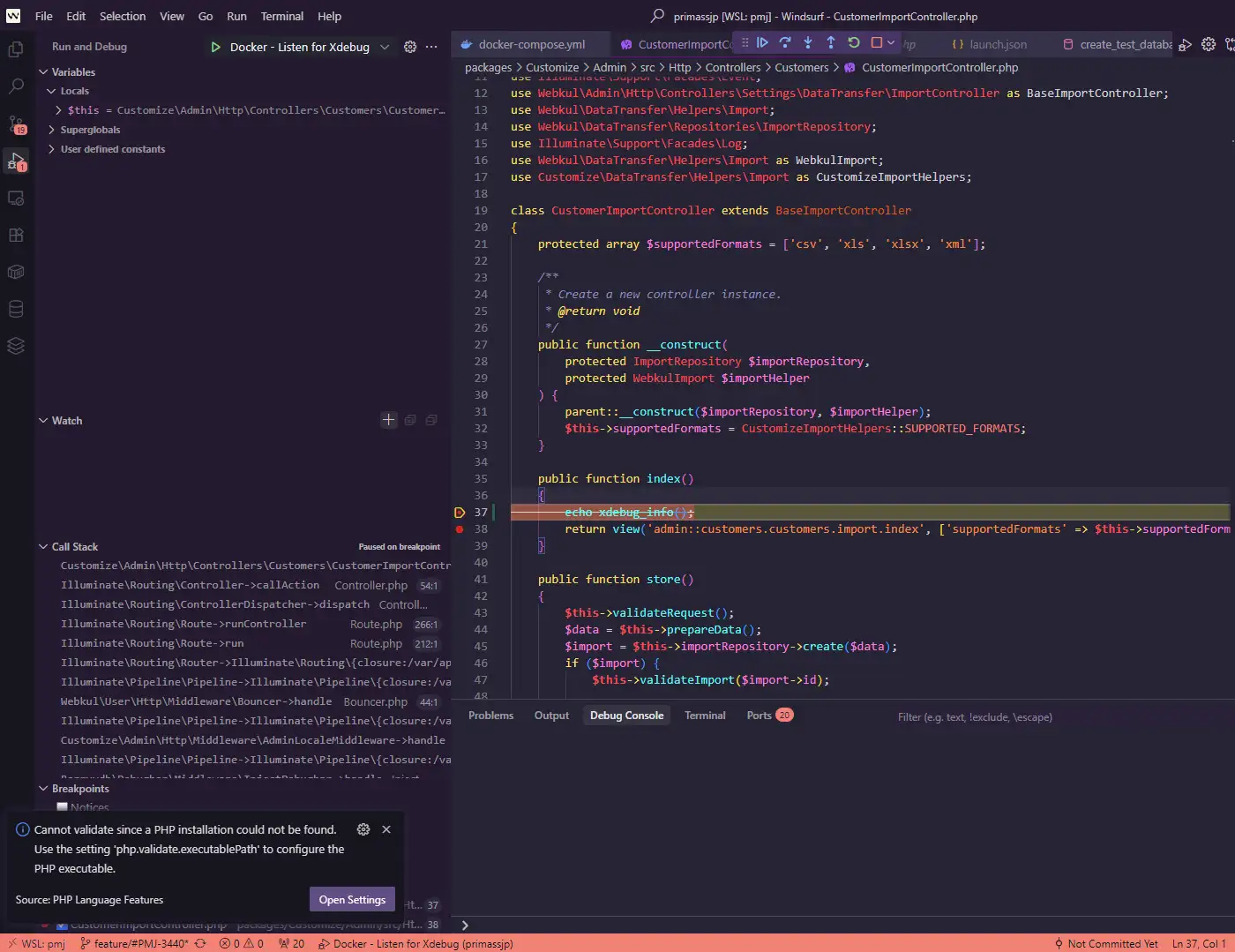Add a new watch expression
The height and width of the screenshot is (952, 1235).
389,420
